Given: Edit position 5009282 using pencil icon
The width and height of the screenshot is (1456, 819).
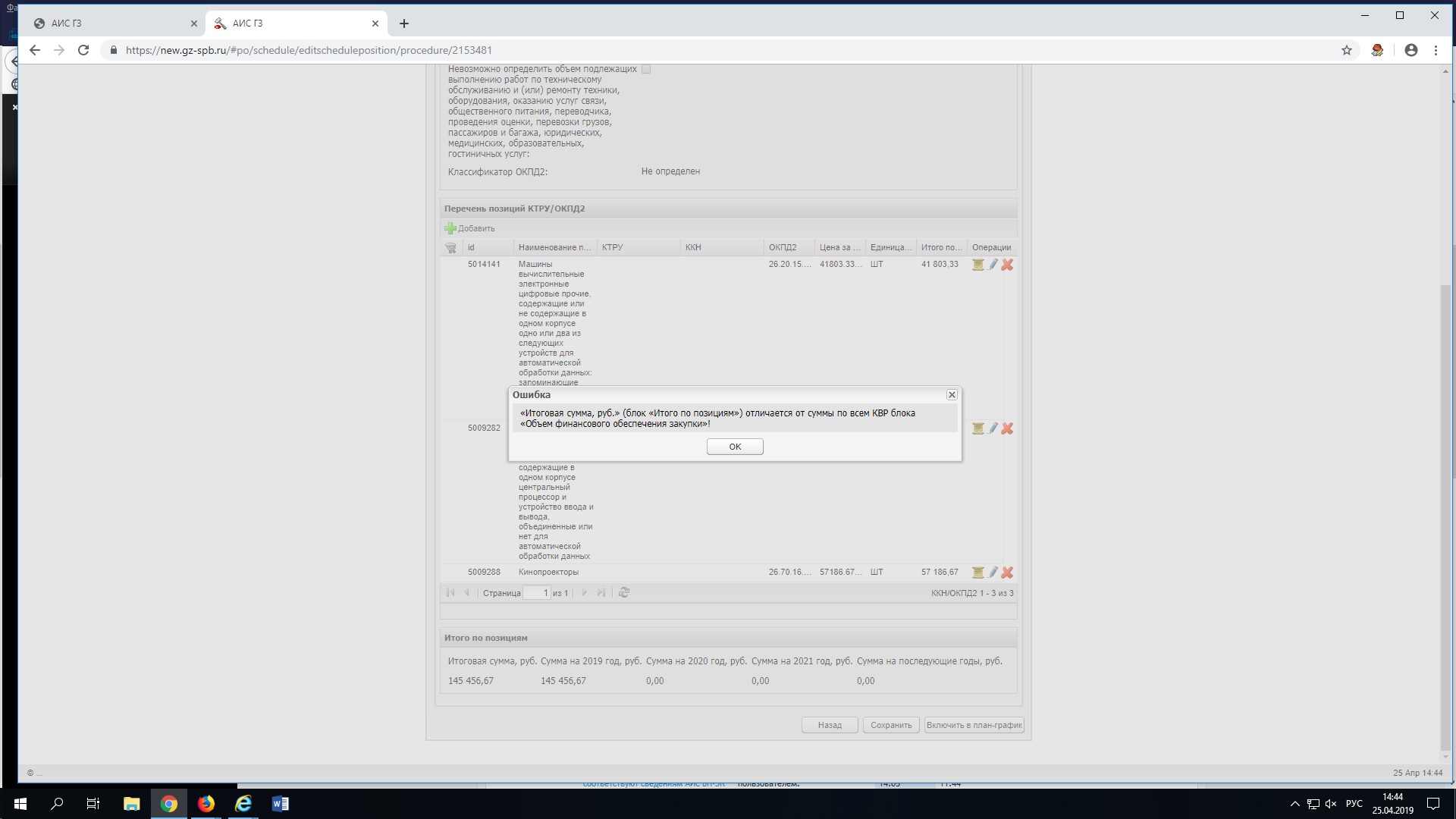Looking at the screenshot, I should pos(993,428).
